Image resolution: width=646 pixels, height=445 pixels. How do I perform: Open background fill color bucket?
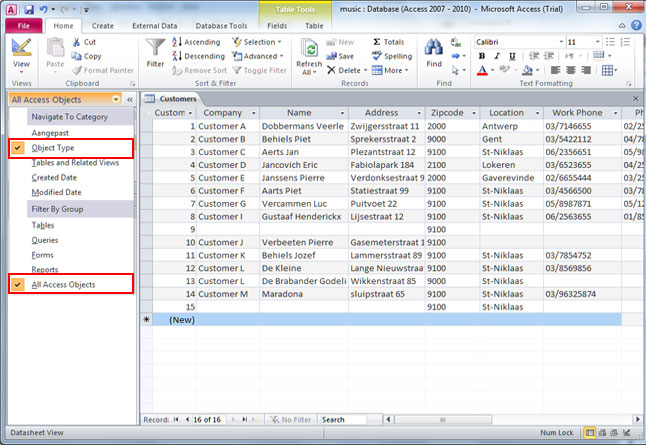pos(527,70)
